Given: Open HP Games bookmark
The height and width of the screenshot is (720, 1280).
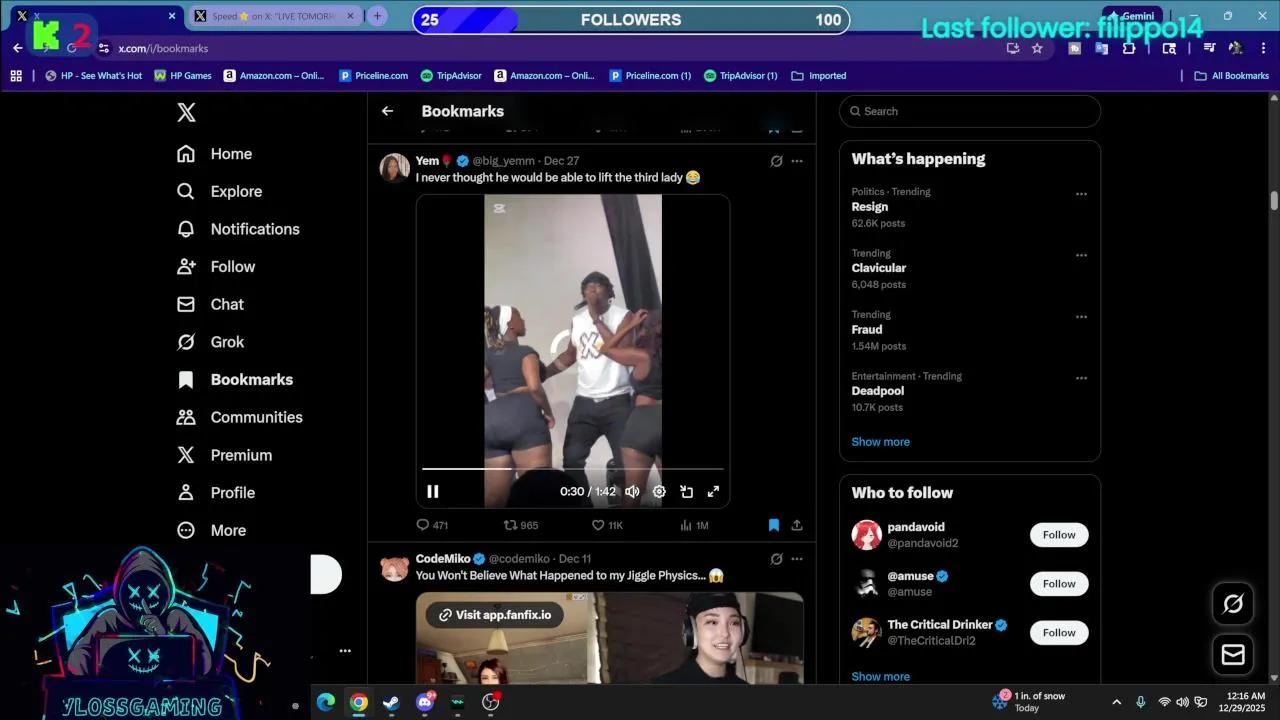Looking at the screenshot, I should [x=183, y=76].
